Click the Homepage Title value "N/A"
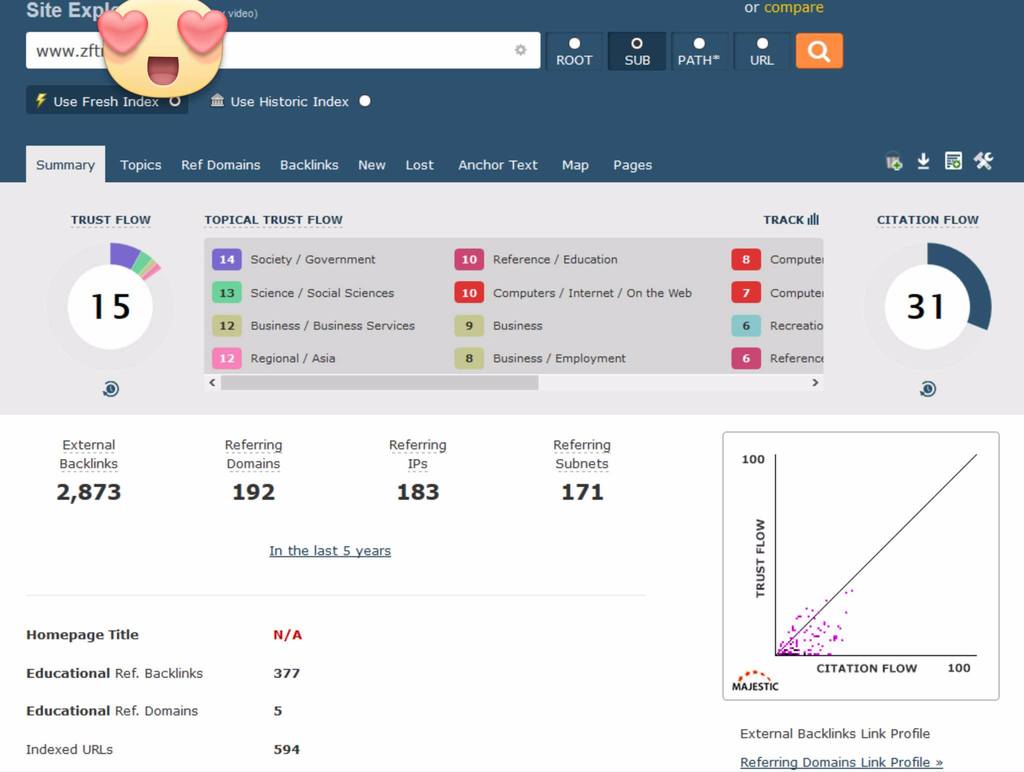The width and height of the screenshot is (1024, 772). click(x=287, y=635)
